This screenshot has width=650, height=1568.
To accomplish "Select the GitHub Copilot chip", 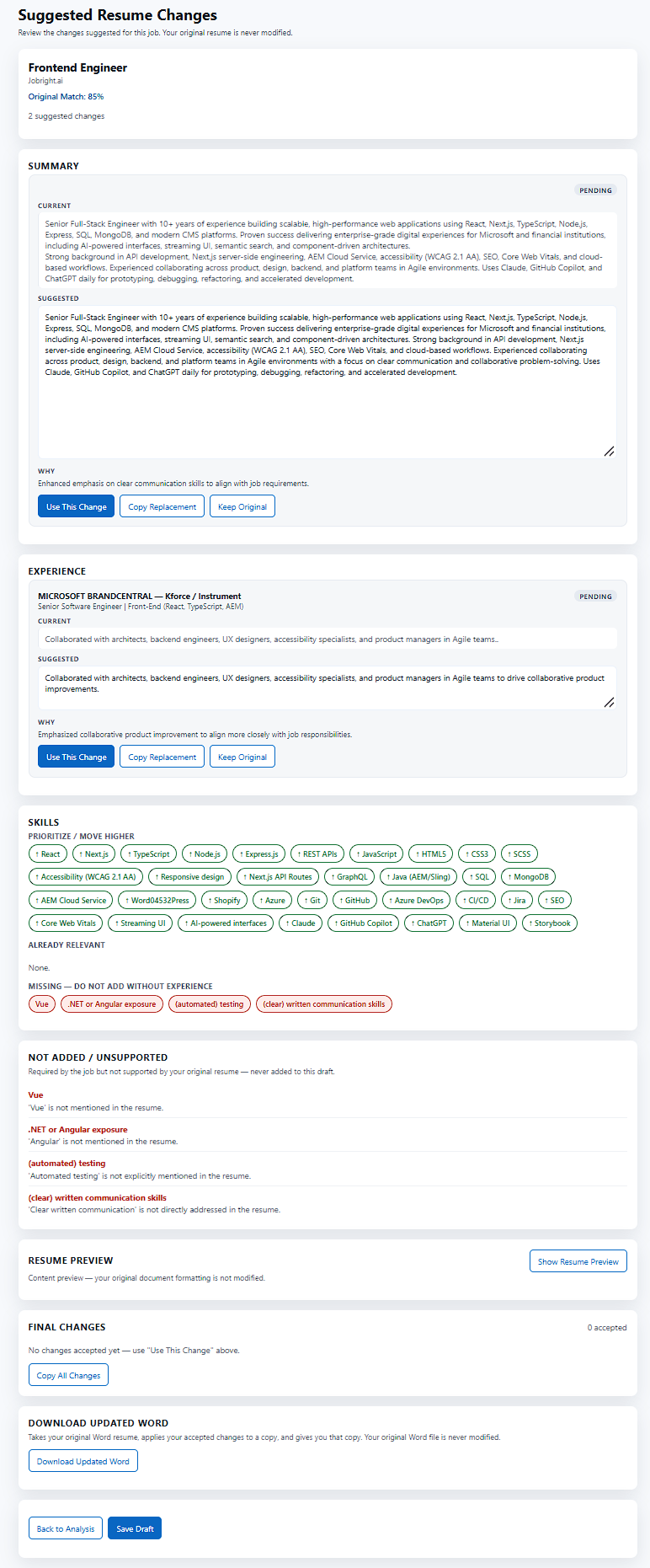I will tap(364, 923).
